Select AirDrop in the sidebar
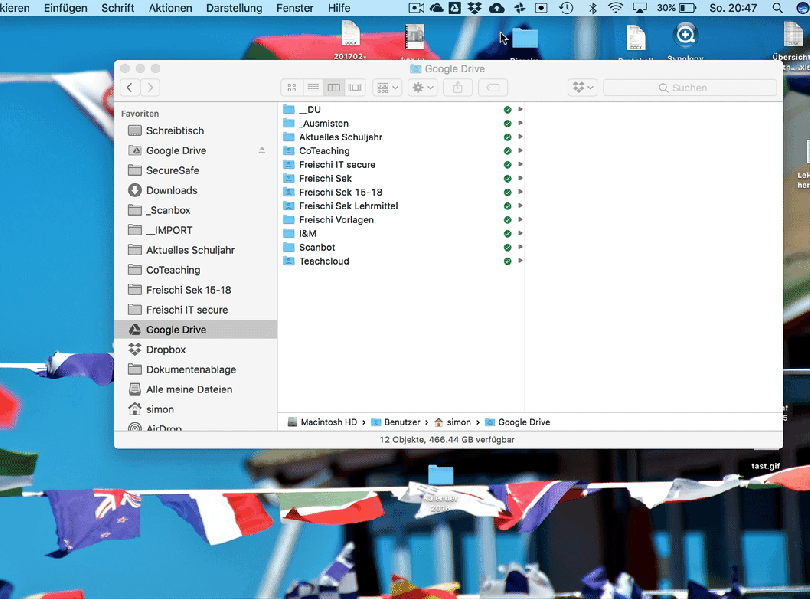The height and width of the screenshot is (599, 810). [166, 428]
